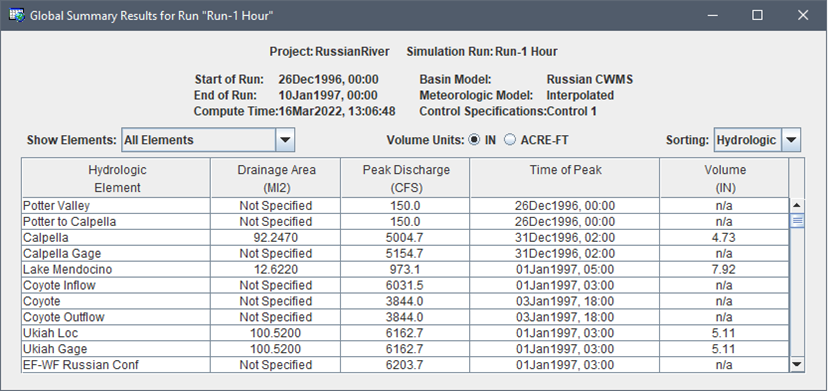Select the Lake Mendocino row

click(405, 269)
